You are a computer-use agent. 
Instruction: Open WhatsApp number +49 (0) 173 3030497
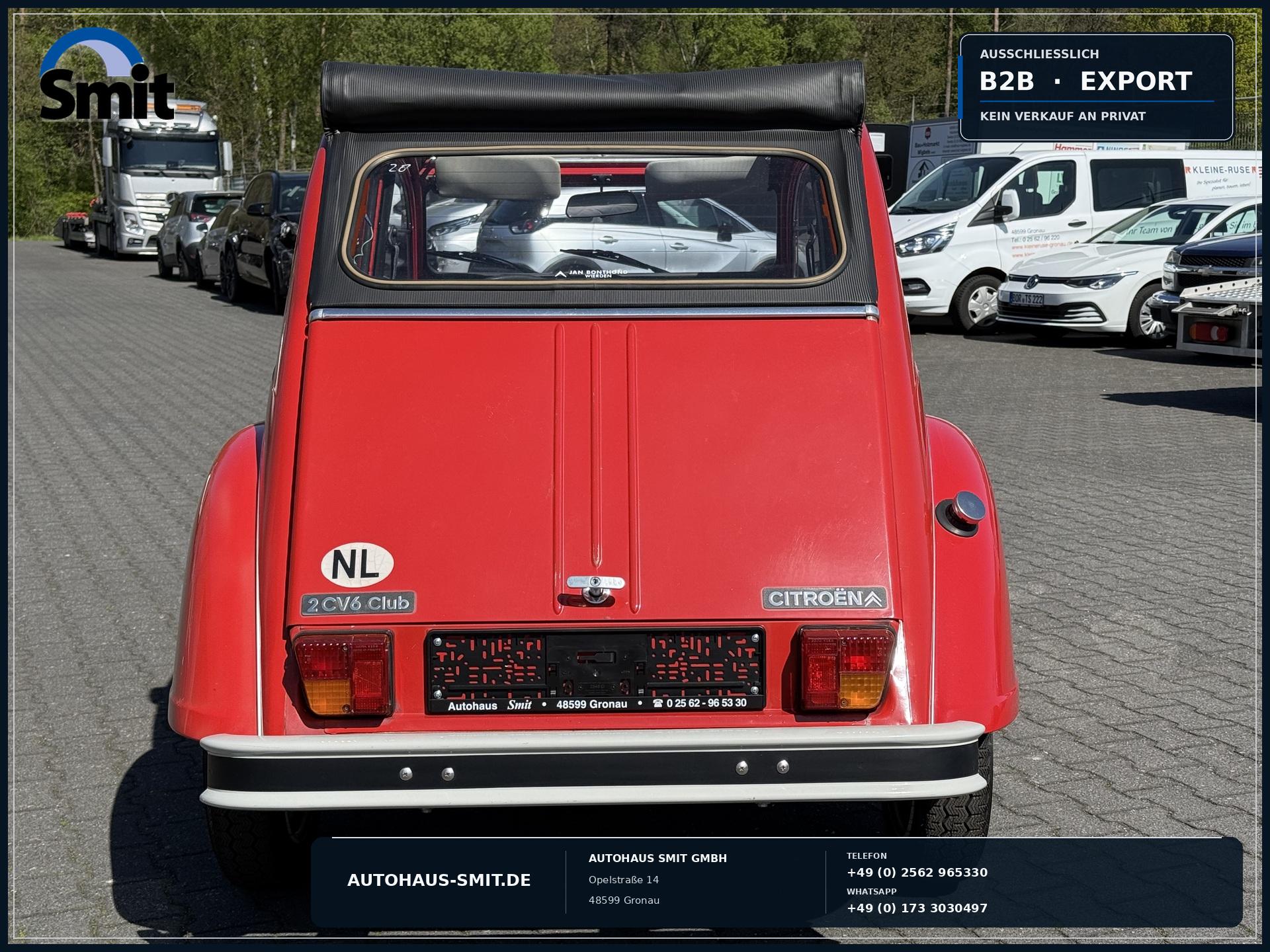[917, 908]
